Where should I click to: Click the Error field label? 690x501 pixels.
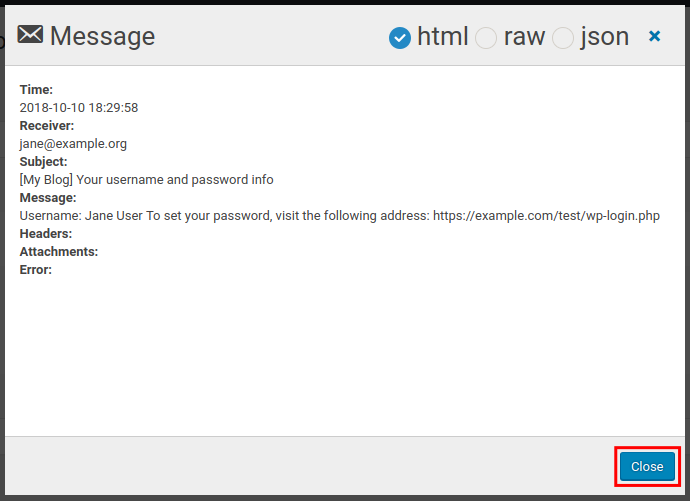[x=36, y=269]
